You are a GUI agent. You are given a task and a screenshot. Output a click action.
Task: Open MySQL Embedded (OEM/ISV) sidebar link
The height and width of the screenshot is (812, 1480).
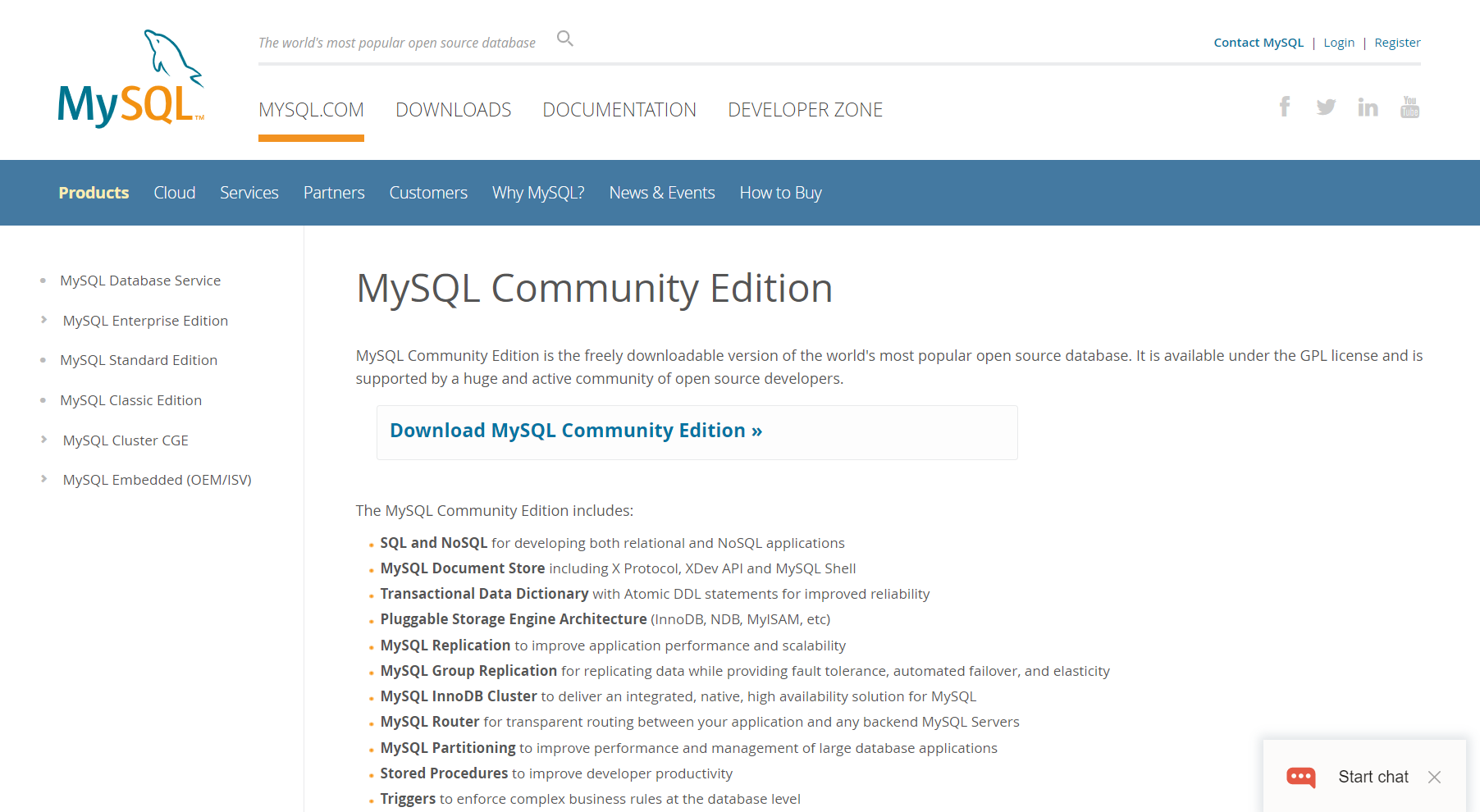[x=157, y=480]
